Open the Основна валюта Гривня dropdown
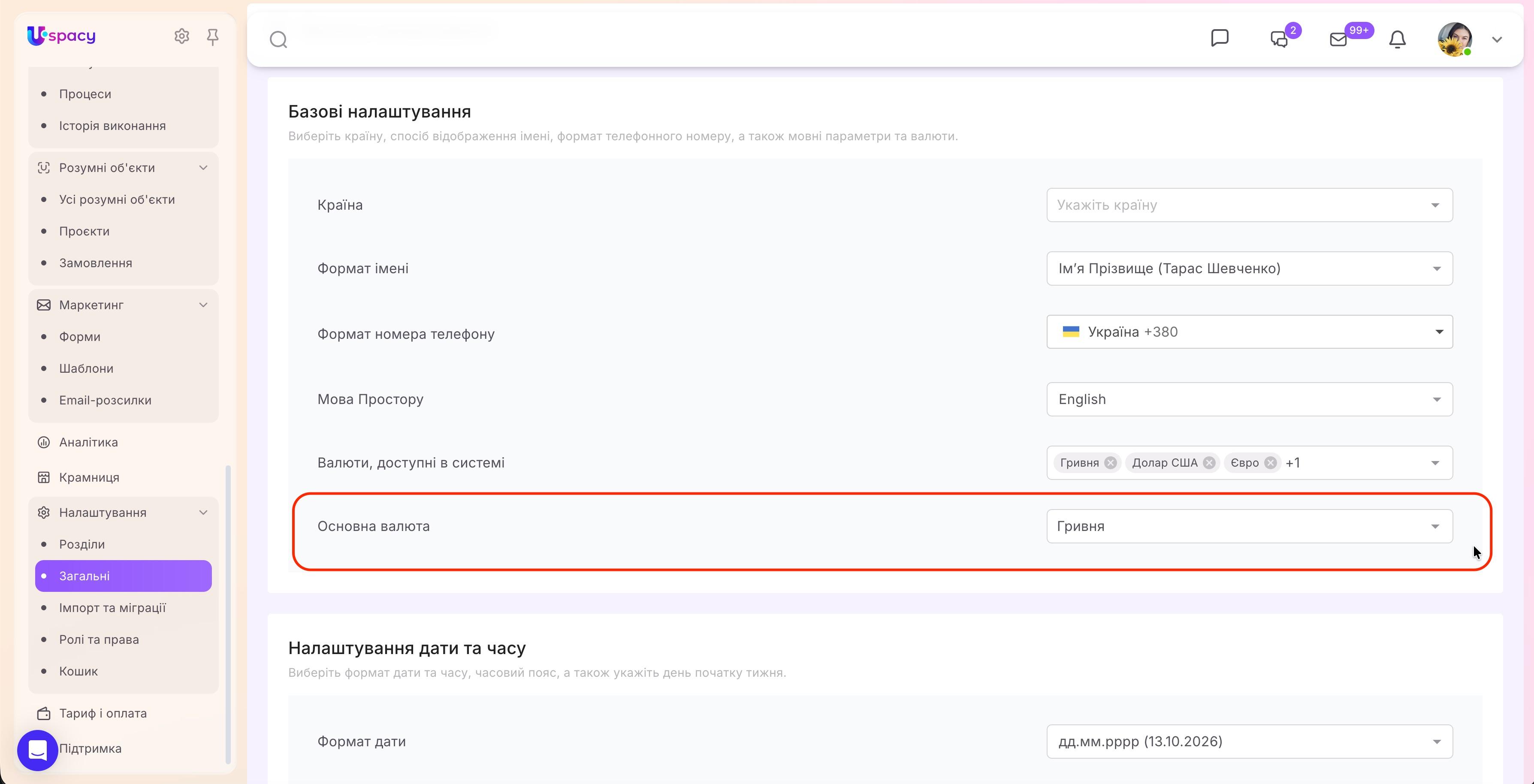The image size is (1534, 784). click(x=1249, y=526)
